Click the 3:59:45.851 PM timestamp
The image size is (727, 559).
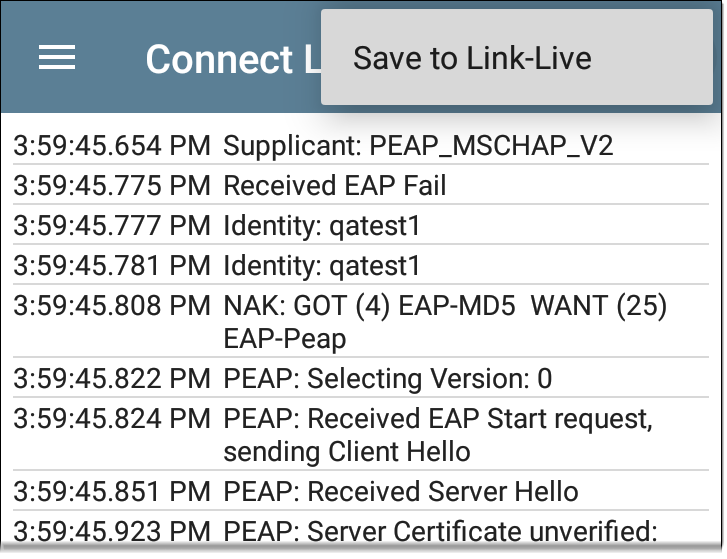(112, 491)
